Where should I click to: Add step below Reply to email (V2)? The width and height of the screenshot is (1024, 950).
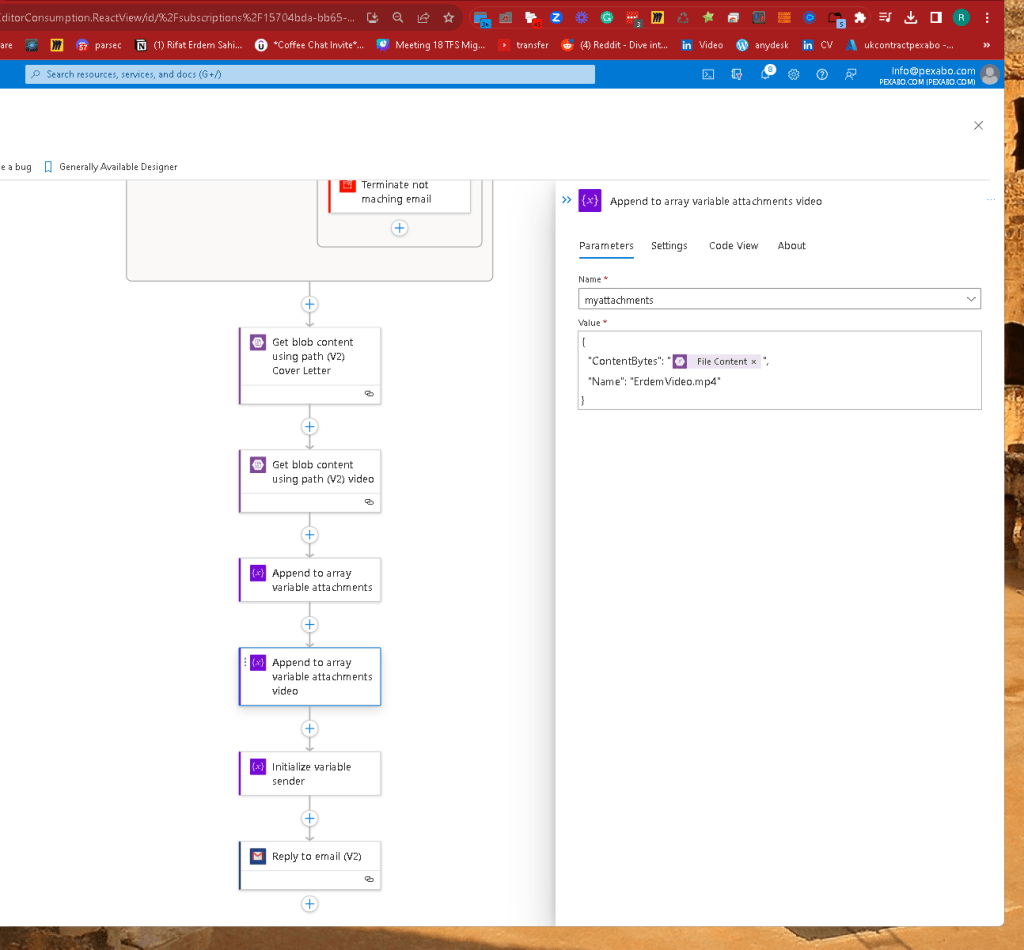point(310,904)
